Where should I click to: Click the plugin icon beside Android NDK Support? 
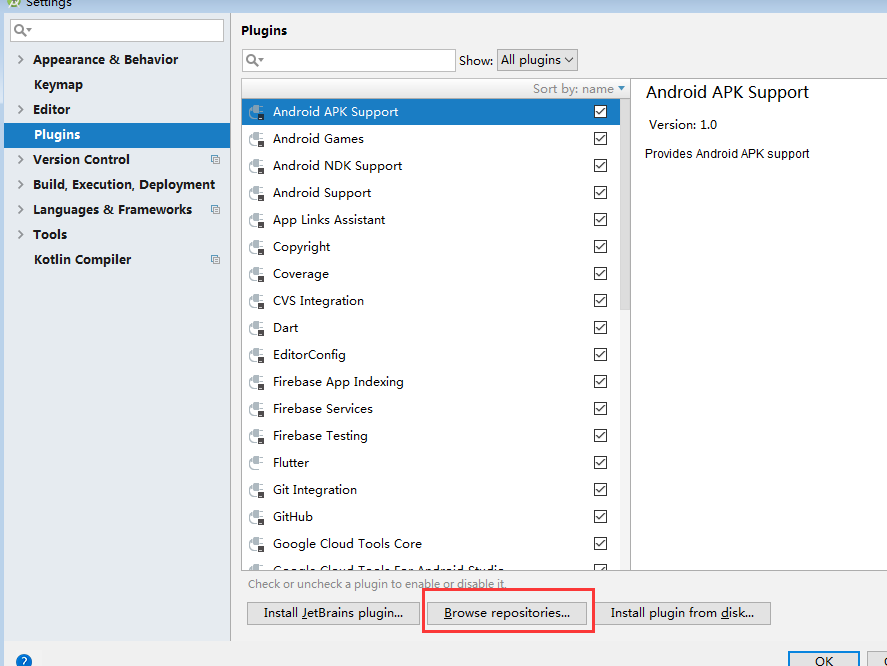tap(257, 166)
